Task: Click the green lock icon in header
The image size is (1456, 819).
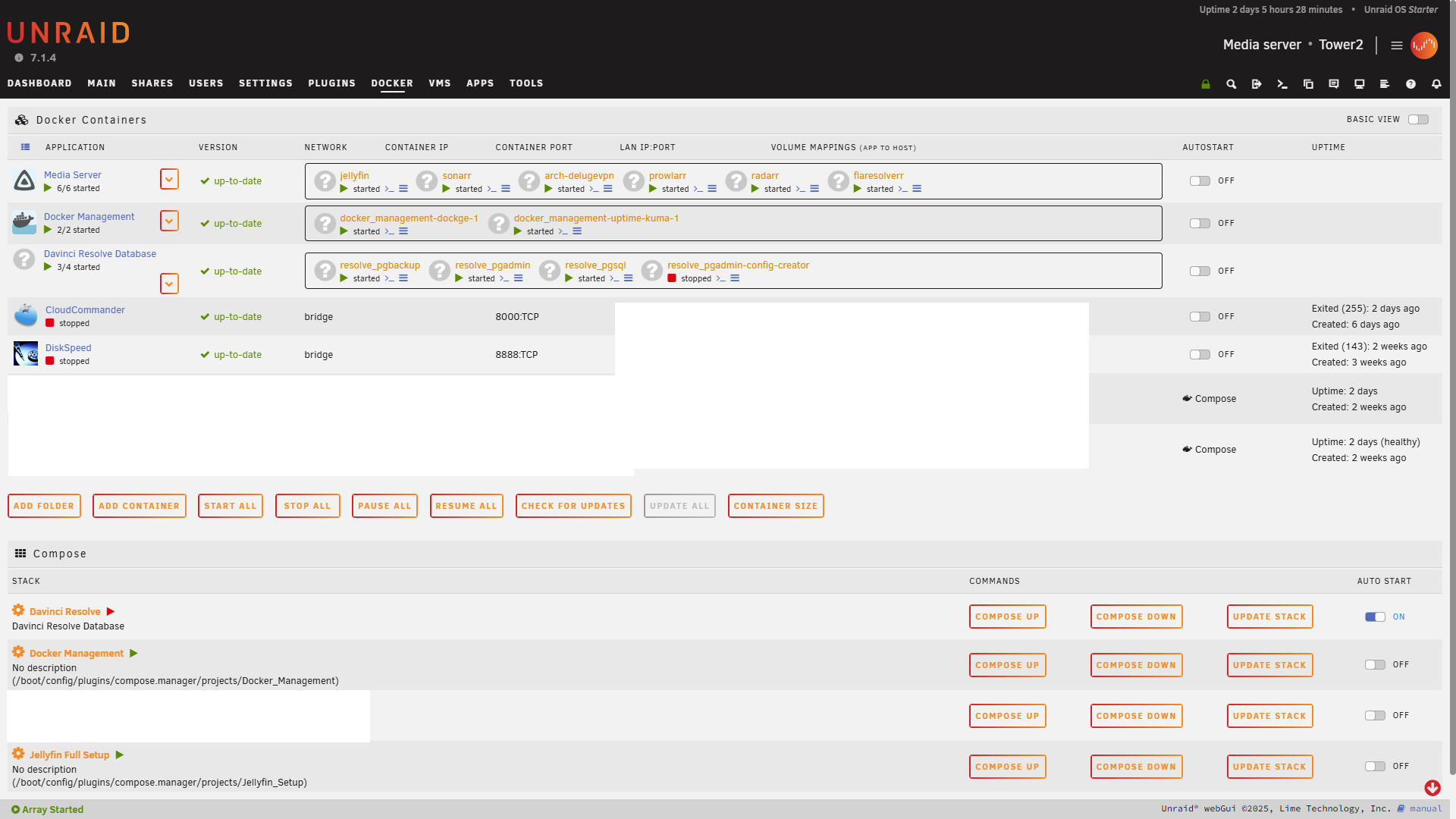Action: (x=1206, y=84)
